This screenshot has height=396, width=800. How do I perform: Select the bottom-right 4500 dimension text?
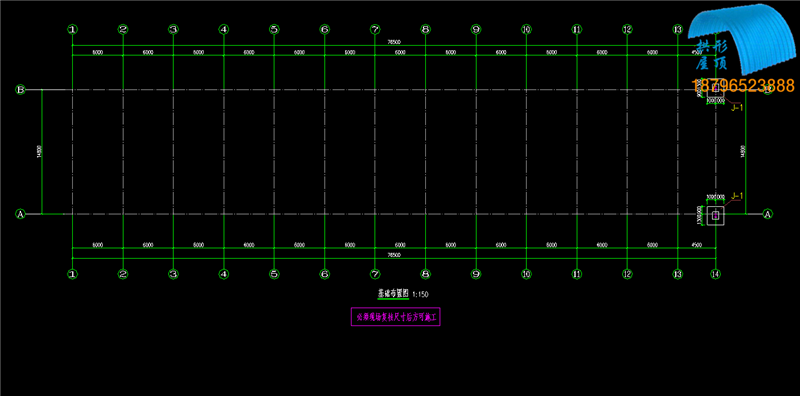pos(696,245)
